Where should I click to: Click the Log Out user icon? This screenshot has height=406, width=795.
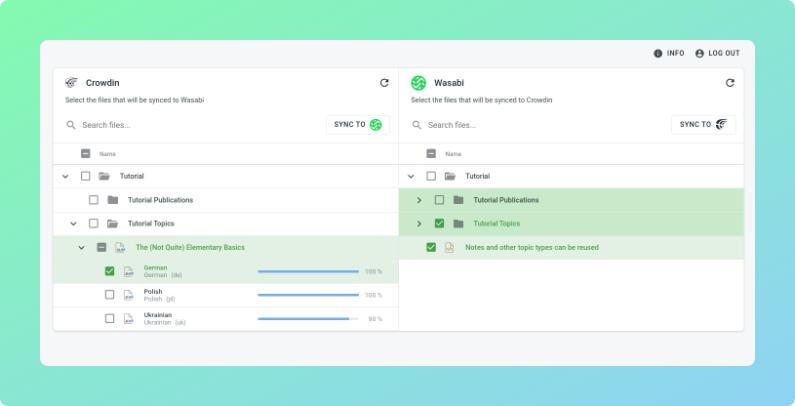point(700,53)
